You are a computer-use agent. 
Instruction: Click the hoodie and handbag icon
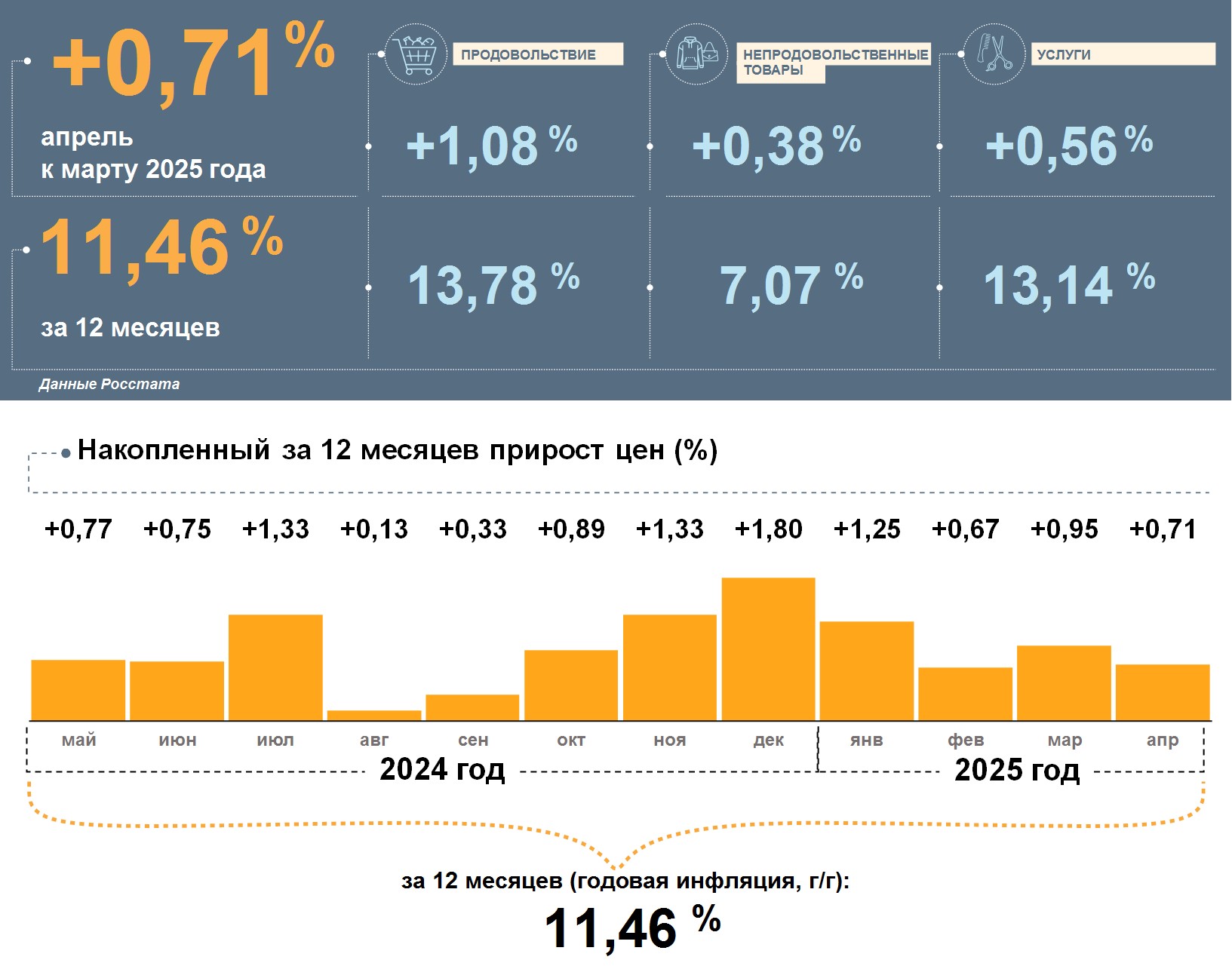(696, 54)
